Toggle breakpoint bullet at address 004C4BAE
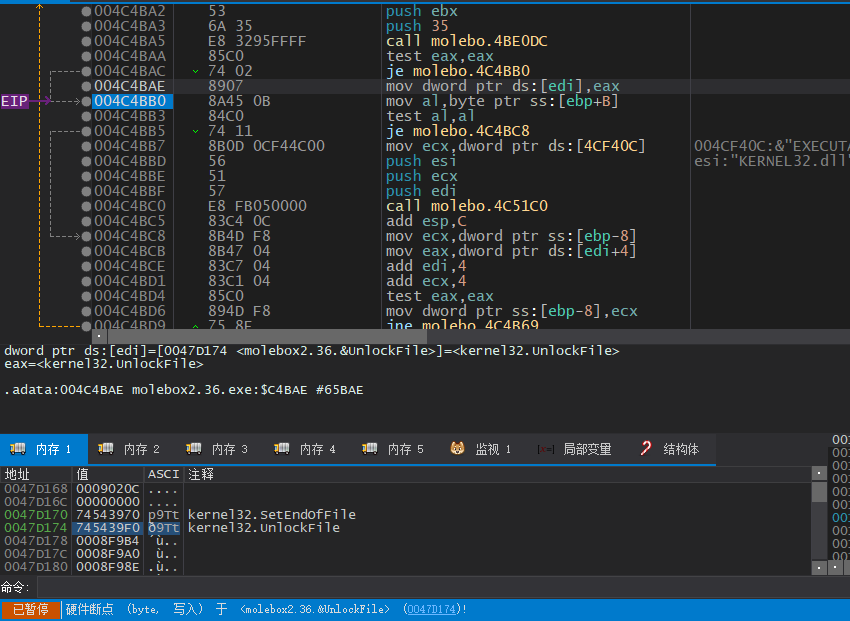The height and width of the screenshot is (621, 850). 86,86
